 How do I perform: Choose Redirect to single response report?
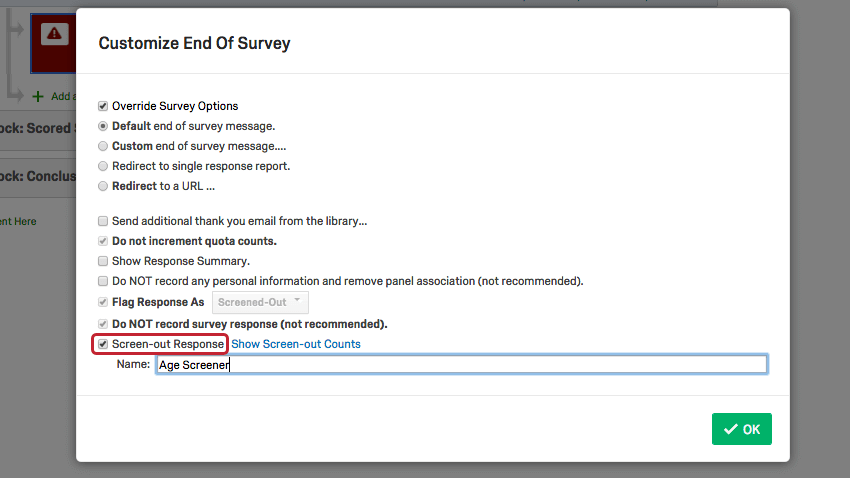pyautogui.click(x=103, y=166)
